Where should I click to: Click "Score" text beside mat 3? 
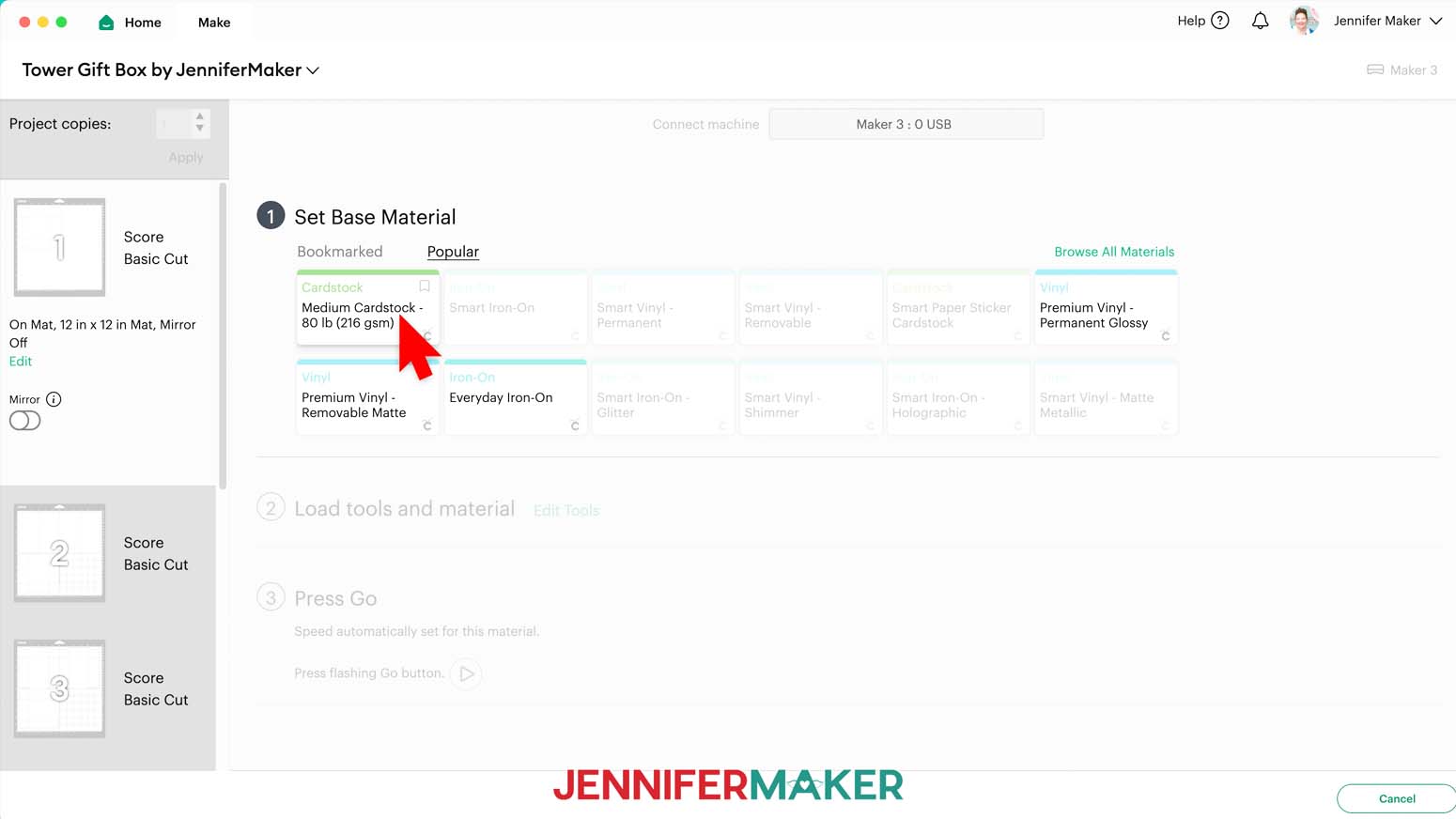click(x=144, y=678)
